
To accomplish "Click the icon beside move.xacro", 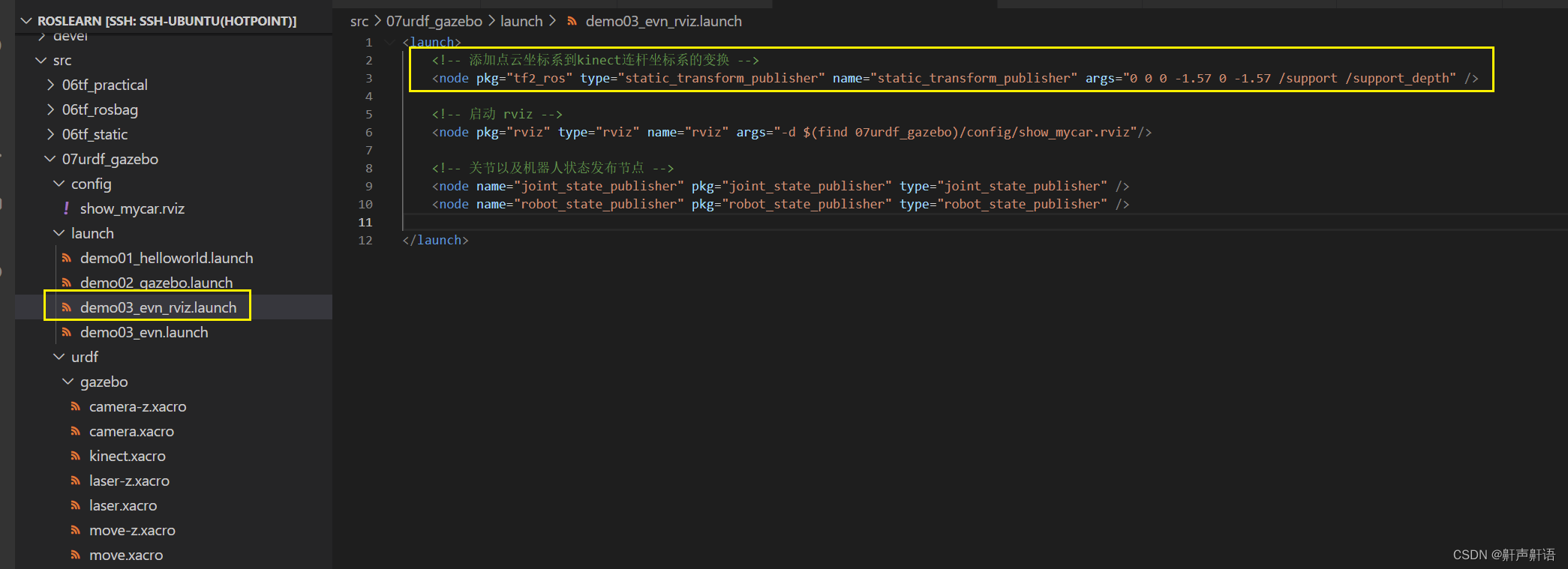I will pyautogui.click(x=76, y=555).
